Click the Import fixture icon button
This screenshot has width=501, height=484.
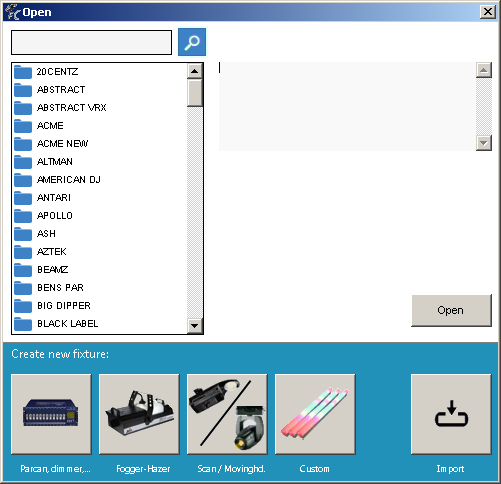tap(451, 414)
